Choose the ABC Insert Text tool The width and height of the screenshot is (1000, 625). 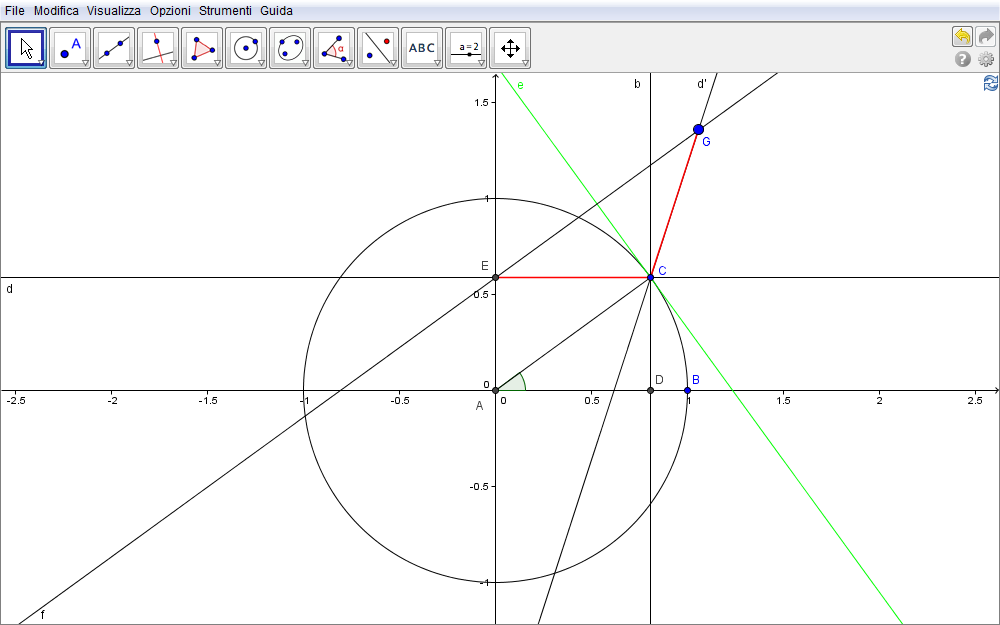click(x=422, y=47)
